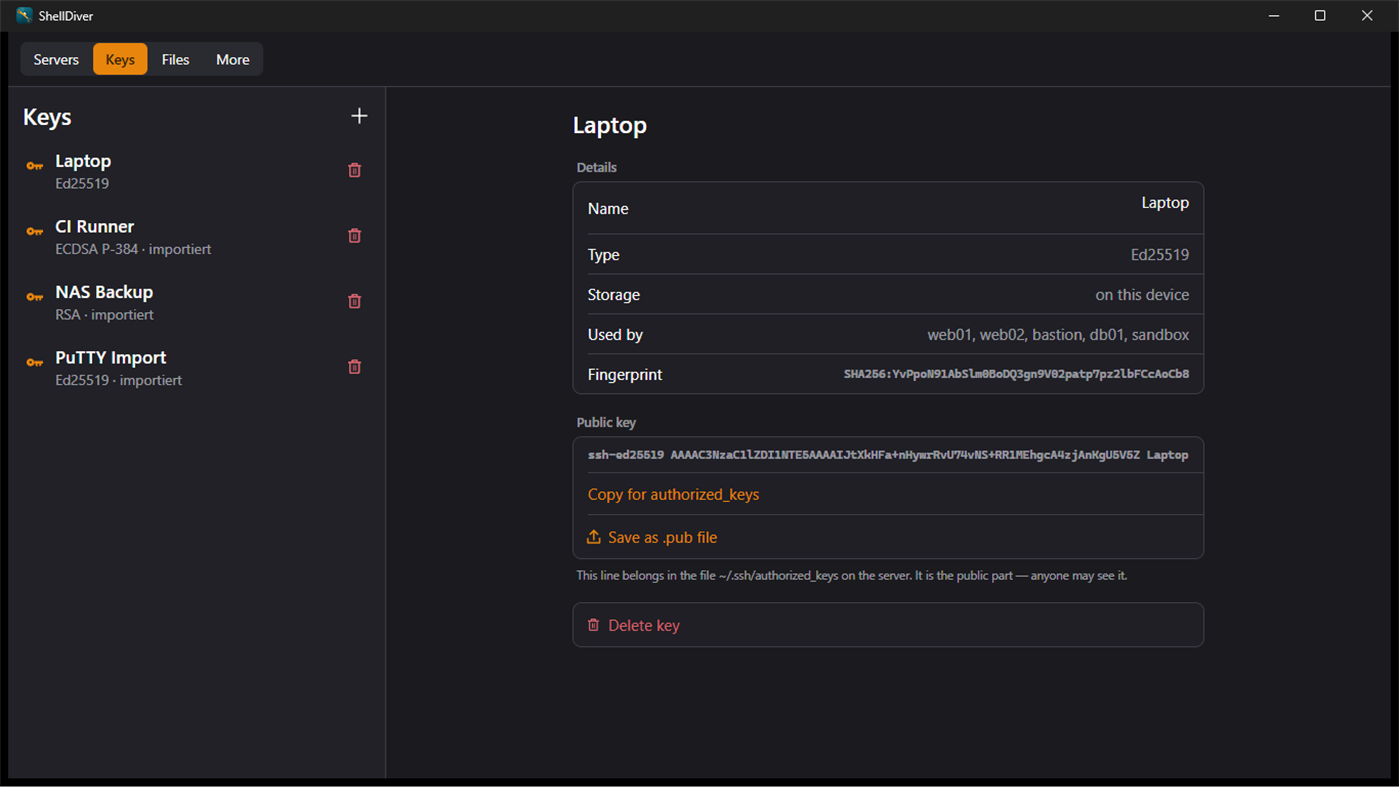
Task: Click the Used by server list value
Action: tap(1058, 335)
